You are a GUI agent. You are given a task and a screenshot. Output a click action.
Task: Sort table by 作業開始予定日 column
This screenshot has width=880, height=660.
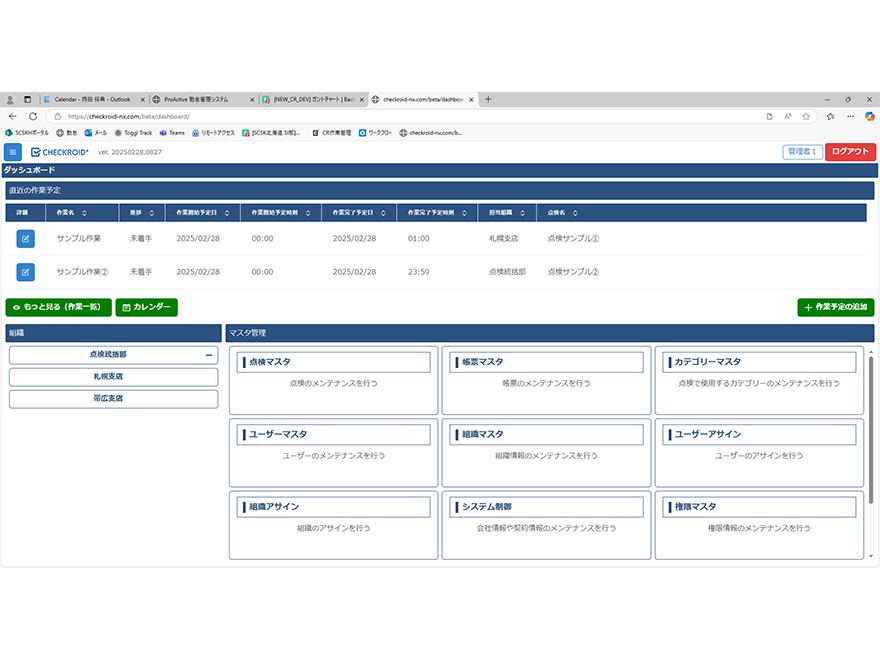pyautogui.click(x=227, y=213)
